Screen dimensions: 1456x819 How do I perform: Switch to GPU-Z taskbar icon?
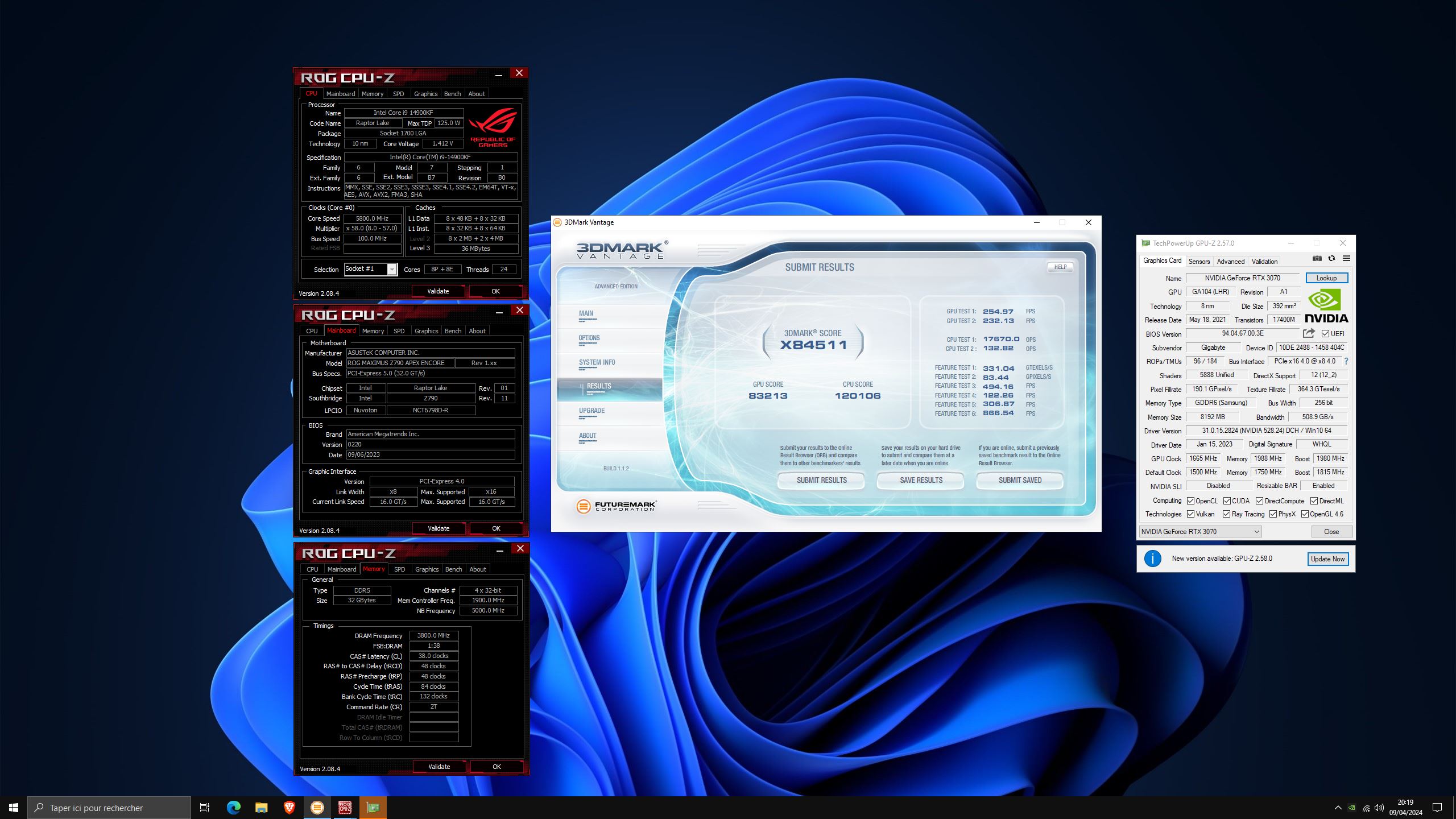pyautogui.click(x=373, y=808)
